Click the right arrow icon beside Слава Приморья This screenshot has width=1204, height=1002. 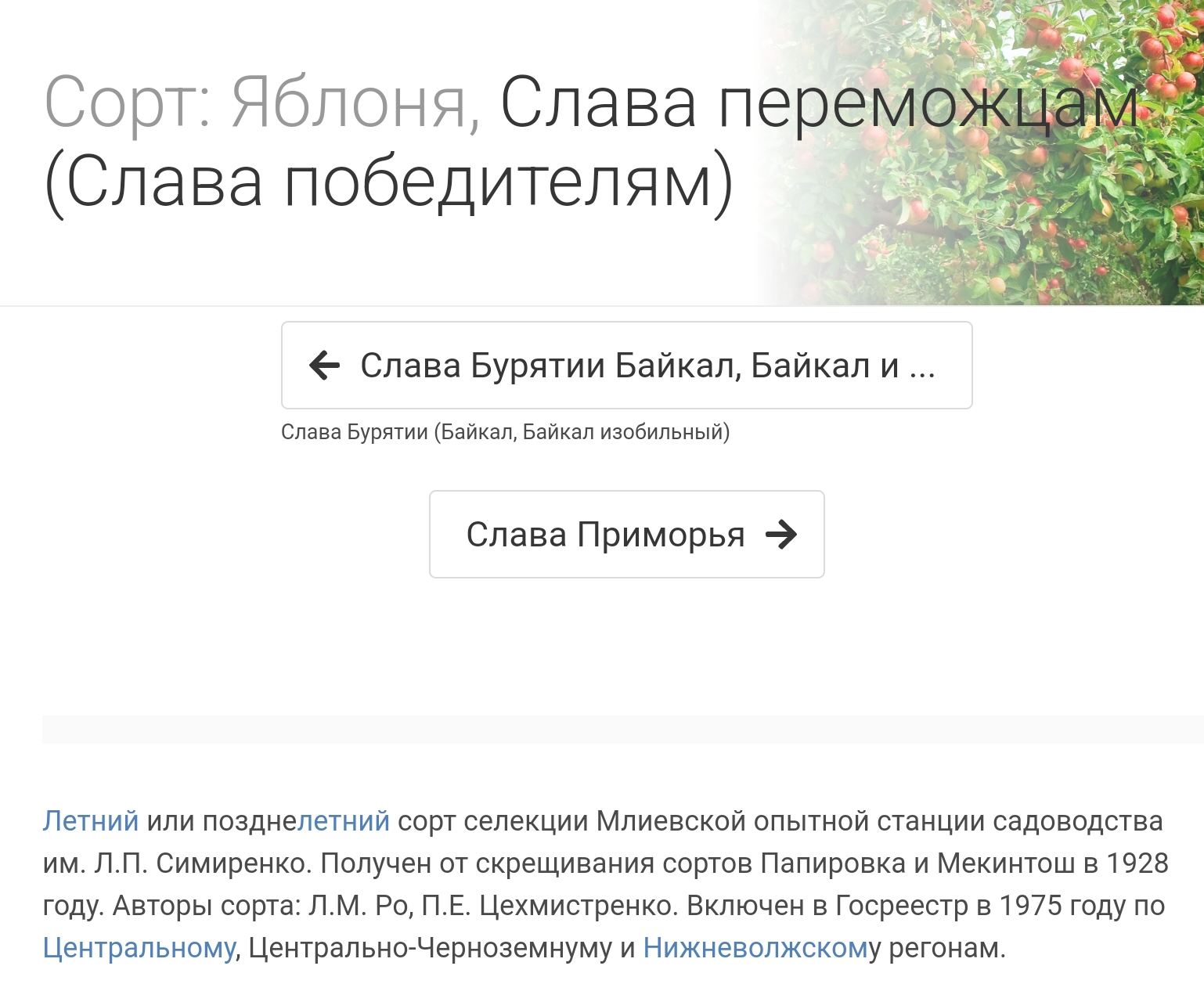[780, 535]
